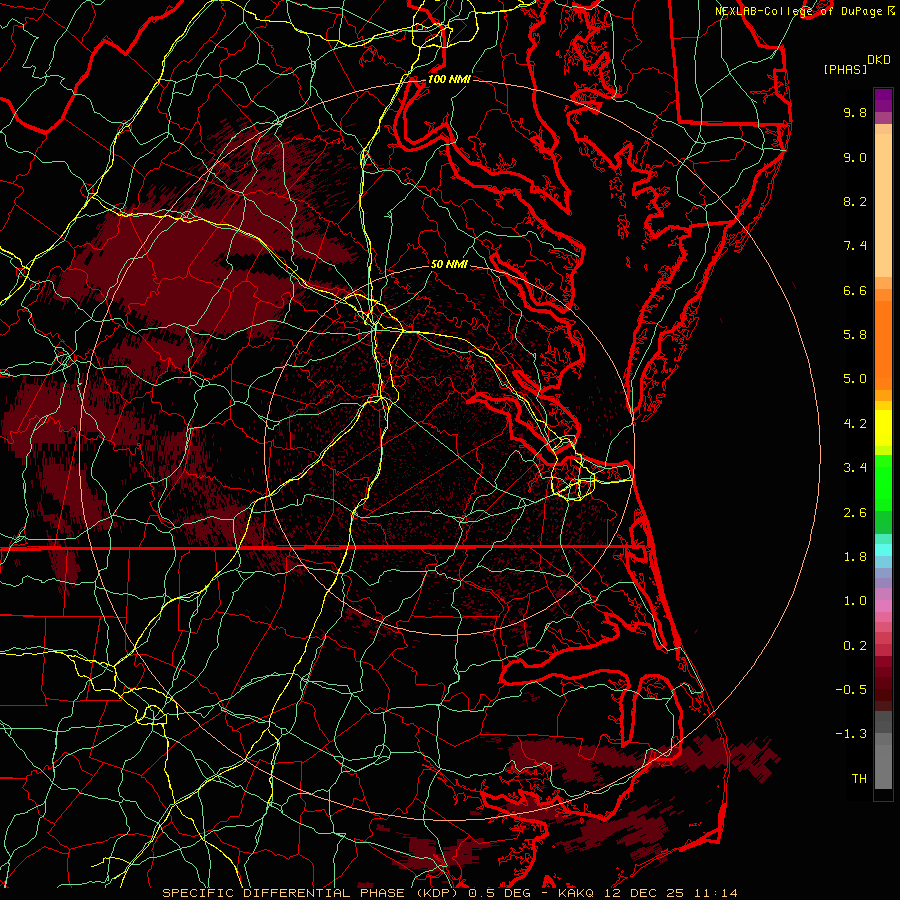Click the -0.5 scale value

point(851,690)
